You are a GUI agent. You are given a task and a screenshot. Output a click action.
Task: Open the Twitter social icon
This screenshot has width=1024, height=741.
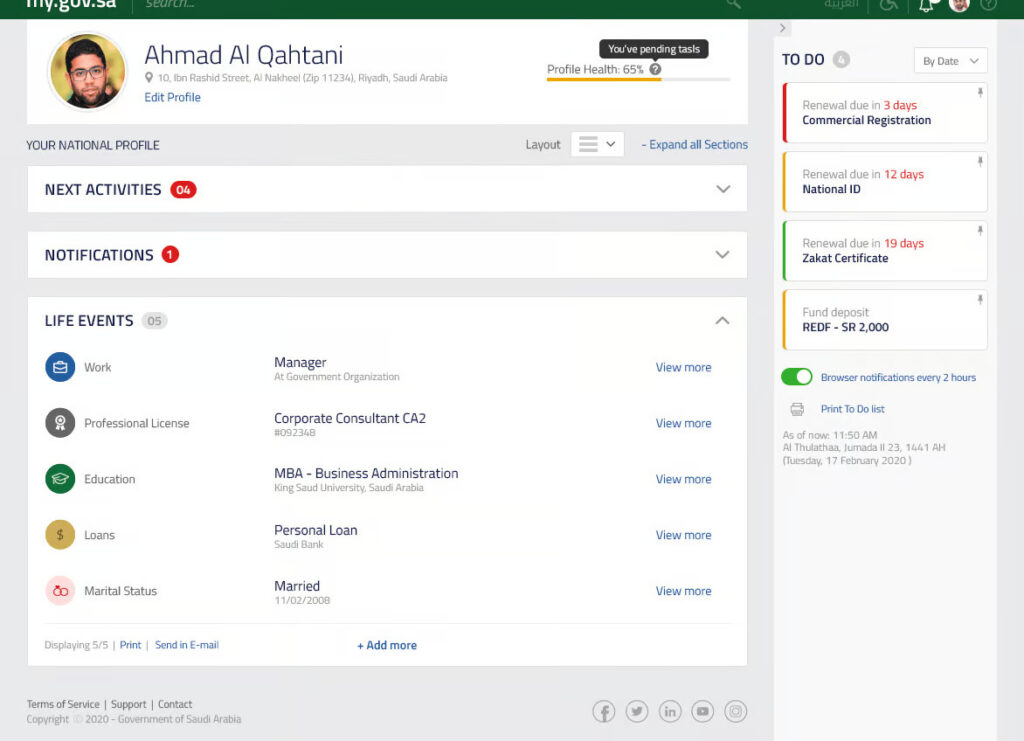(x=637, y=712)
